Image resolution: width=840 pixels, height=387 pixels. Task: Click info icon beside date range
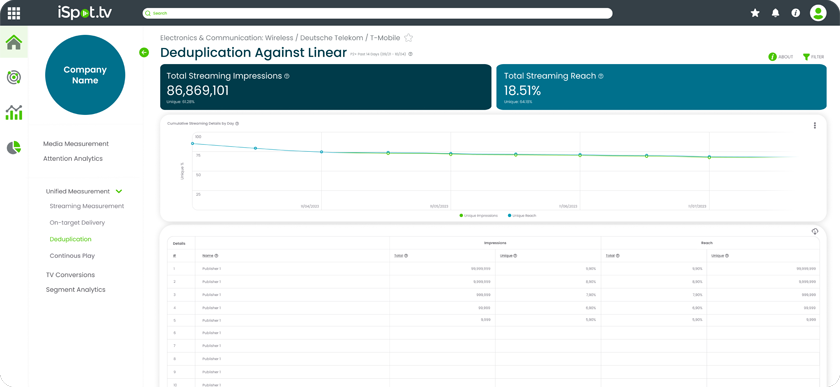[x=410, y=54]
